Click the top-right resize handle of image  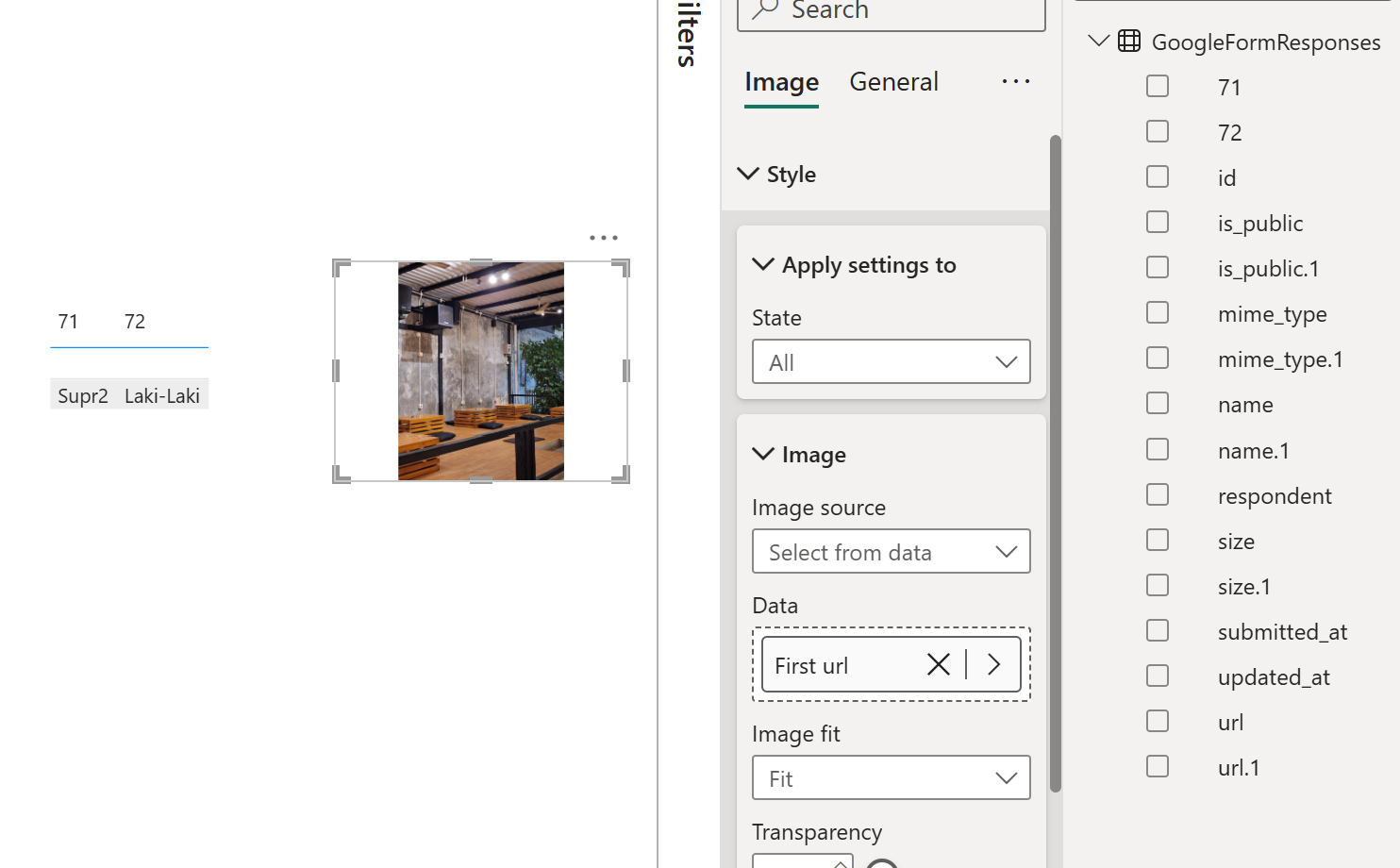[x=622, y=267]
